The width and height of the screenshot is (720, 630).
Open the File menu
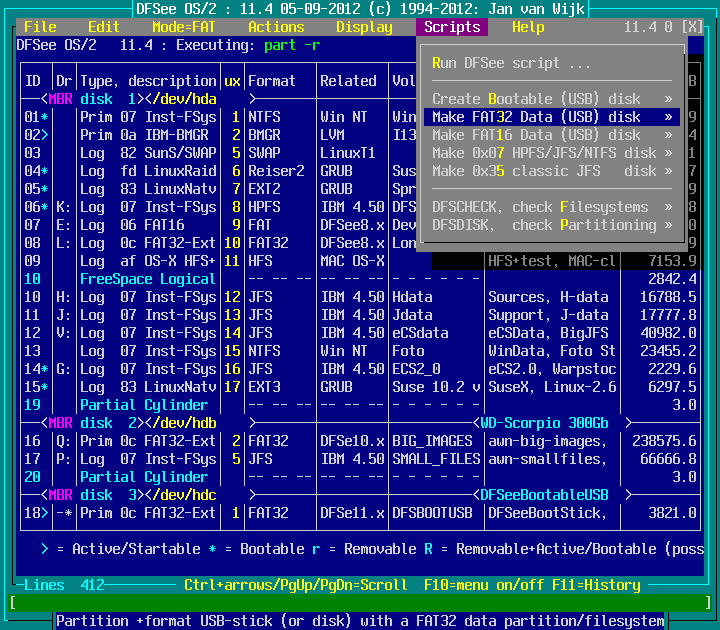40,27
